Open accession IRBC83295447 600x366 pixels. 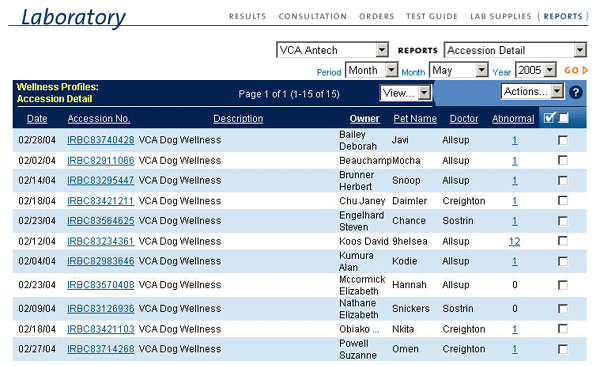(x=101, y=180)
